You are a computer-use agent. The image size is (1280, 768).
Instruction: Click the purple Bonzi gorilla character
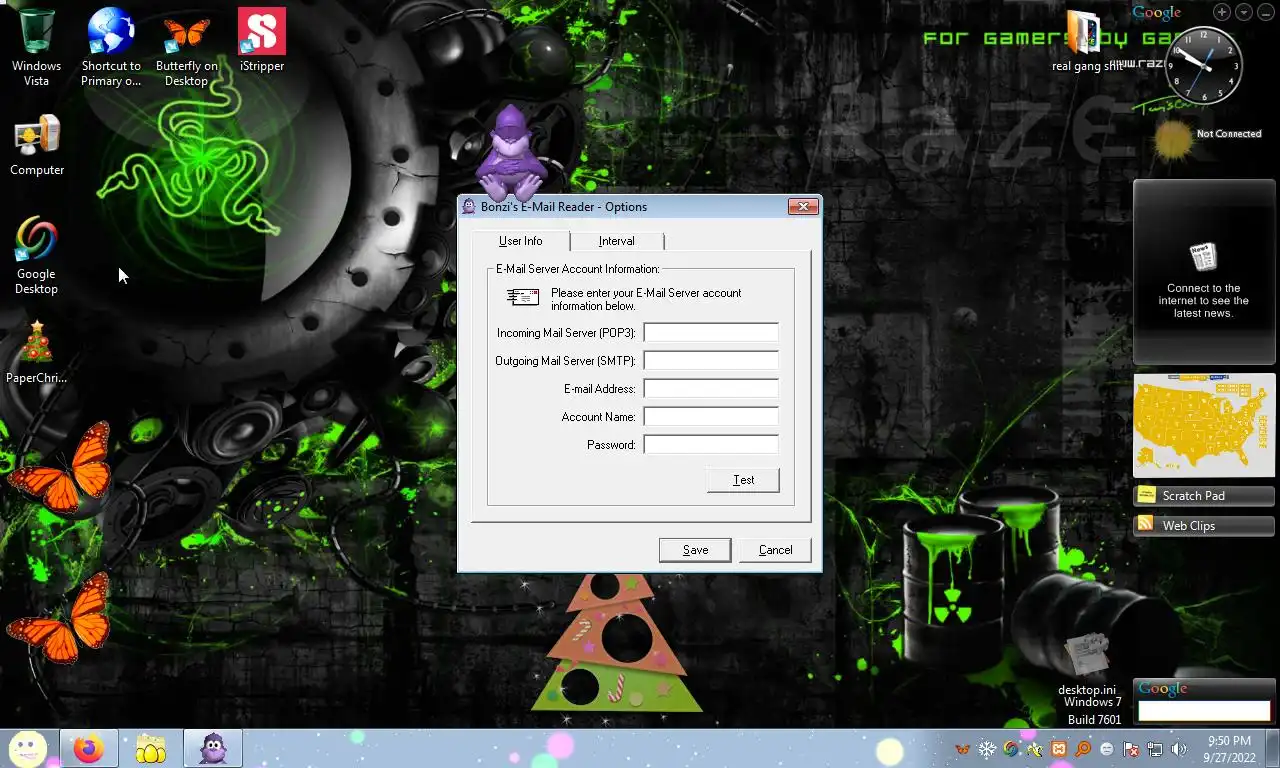pyautogui.click(x=510, y=155)
